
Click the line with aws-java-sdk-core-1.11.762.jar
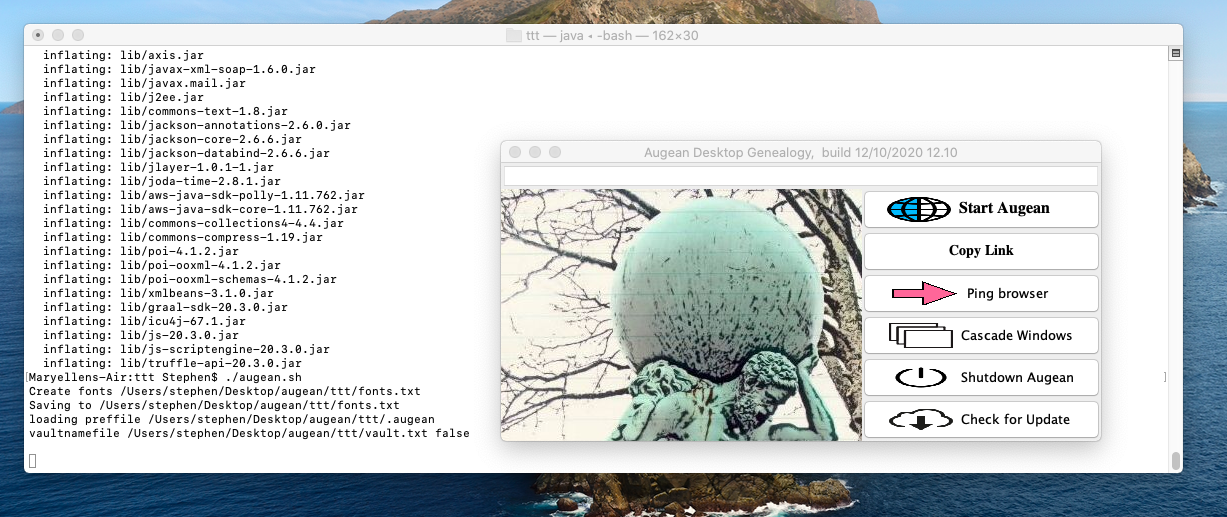[x=200, y=210]
